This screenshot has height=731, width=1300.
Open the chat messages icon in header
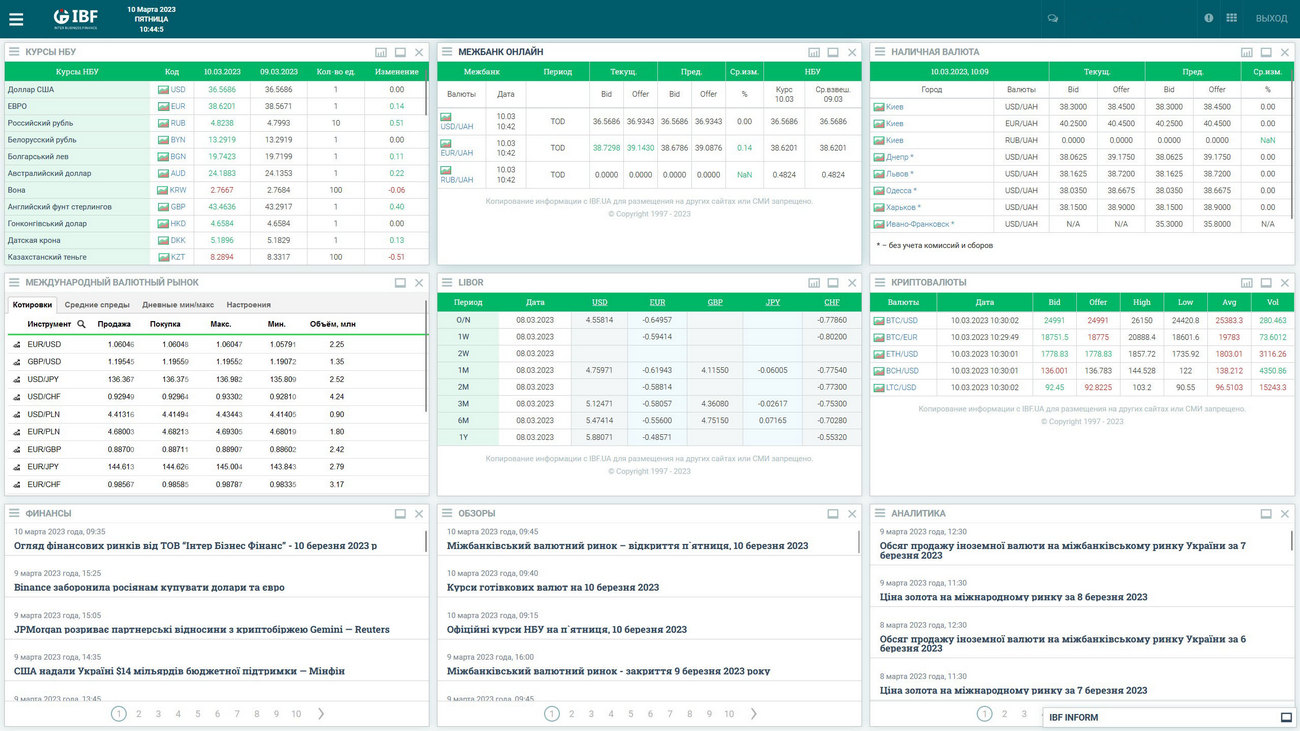1052,18
